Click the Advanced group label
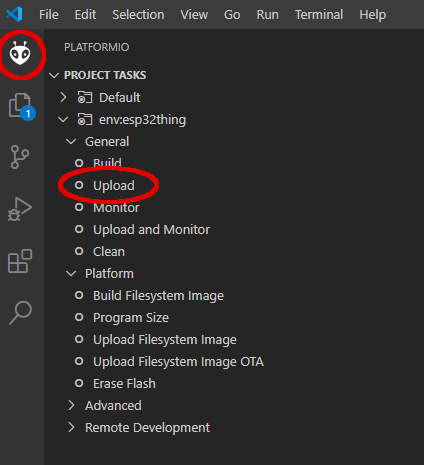Image resolution: width=424 pixels, height=465 pixels. (x=113, y=406)
